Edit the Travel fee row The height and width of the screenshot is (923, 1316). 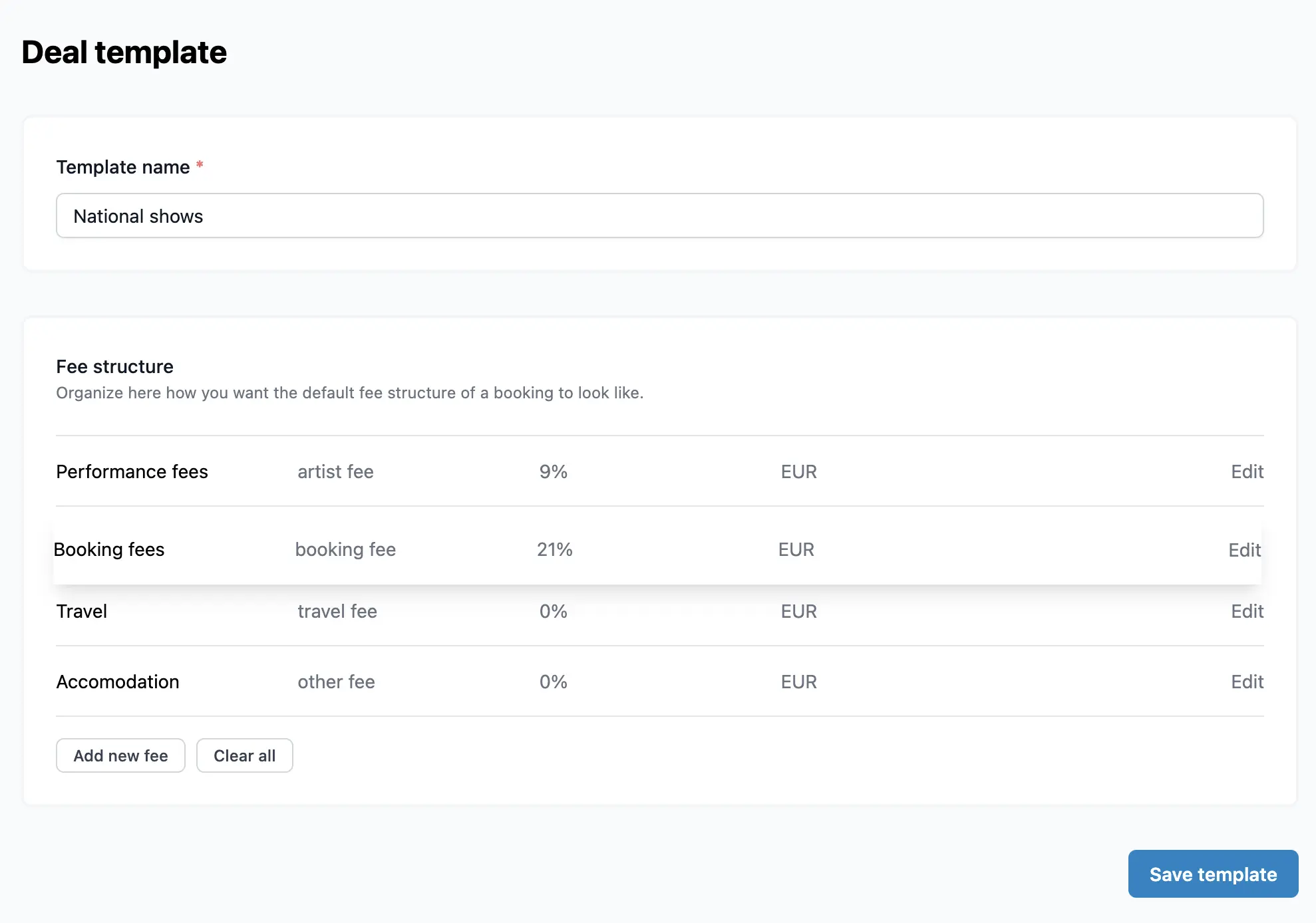click(x=1246, y=611)
